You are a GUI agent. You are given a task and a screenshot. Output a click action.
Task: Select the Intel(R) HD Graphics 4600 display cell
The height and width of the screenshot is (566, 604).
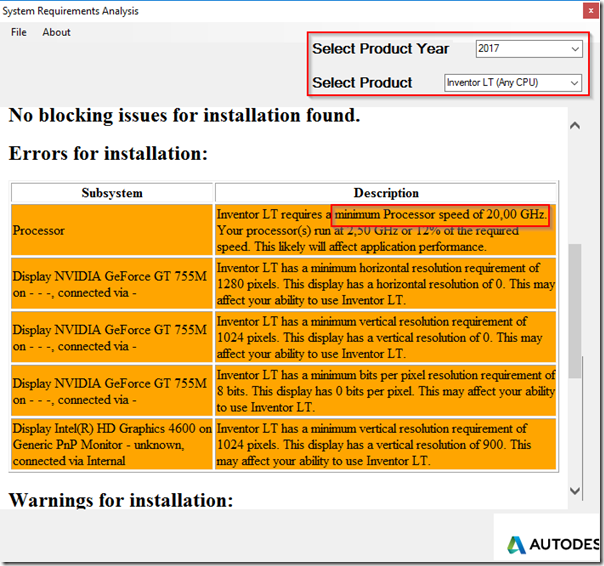coord(112,444)
